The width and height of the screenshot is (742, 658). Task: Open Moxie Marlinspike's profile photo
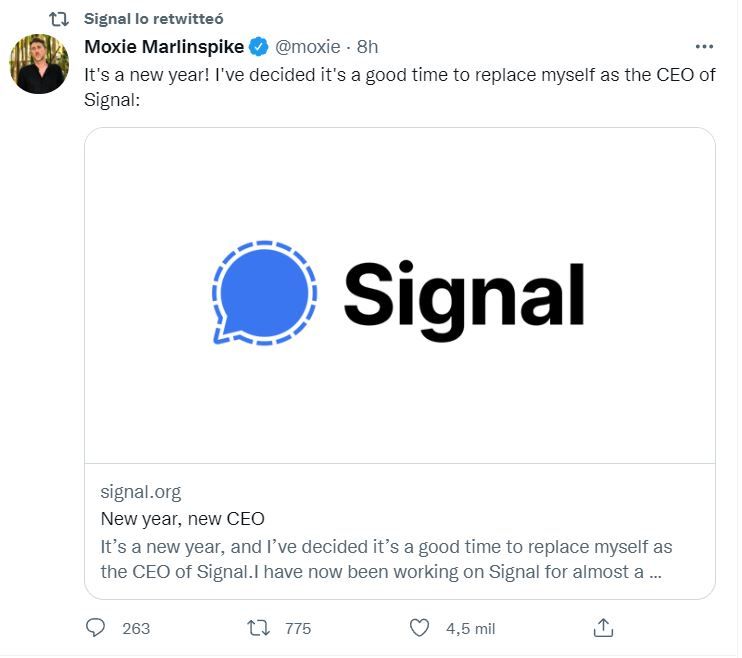40,64
